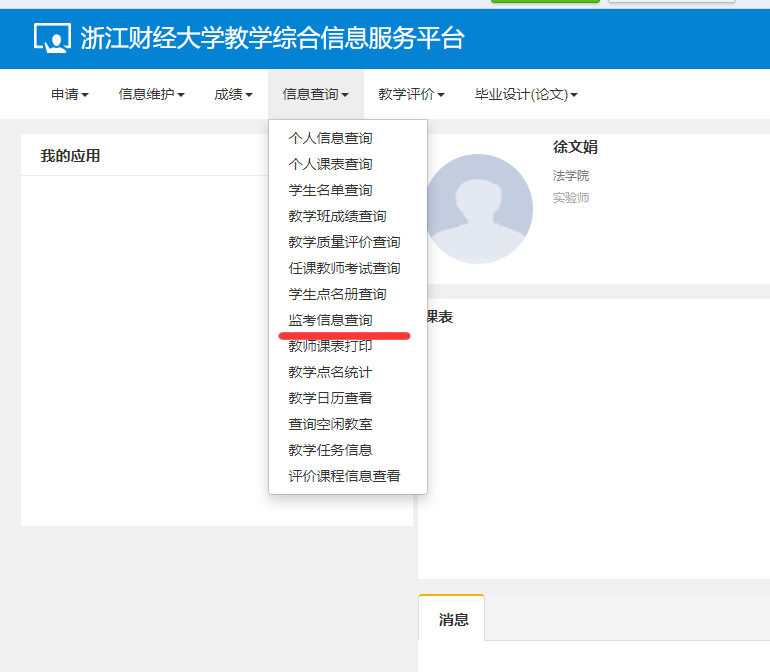Open the 申请 dropdown menu
The width and height of the screenshot is (770, 672).
click(x=69, y=95)
